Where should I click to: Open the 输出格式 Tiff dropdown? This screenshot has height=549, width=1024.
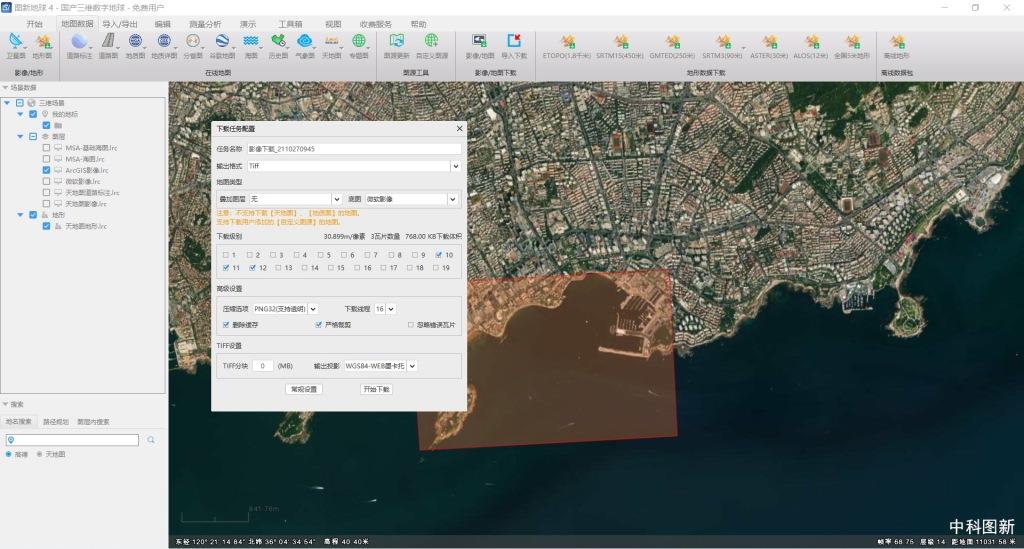[455, 166]
